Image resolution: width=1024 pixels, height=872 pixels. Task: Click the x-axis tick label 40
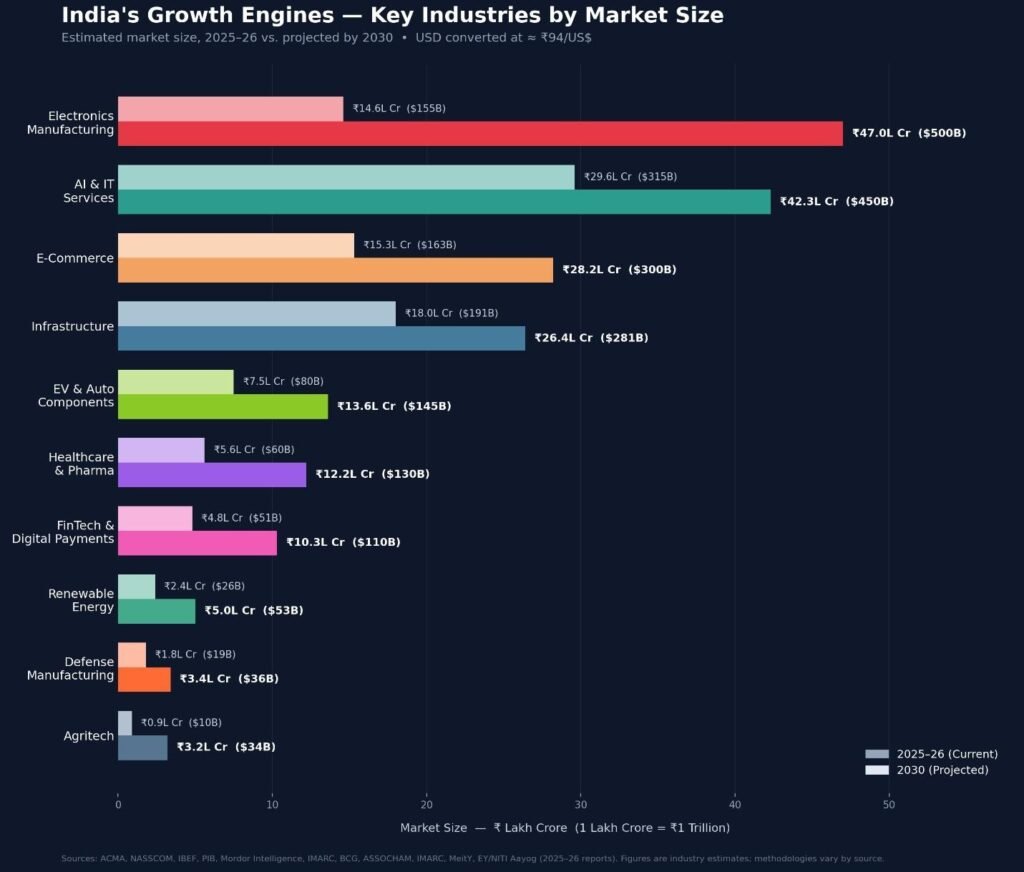[x=735, y=805]
